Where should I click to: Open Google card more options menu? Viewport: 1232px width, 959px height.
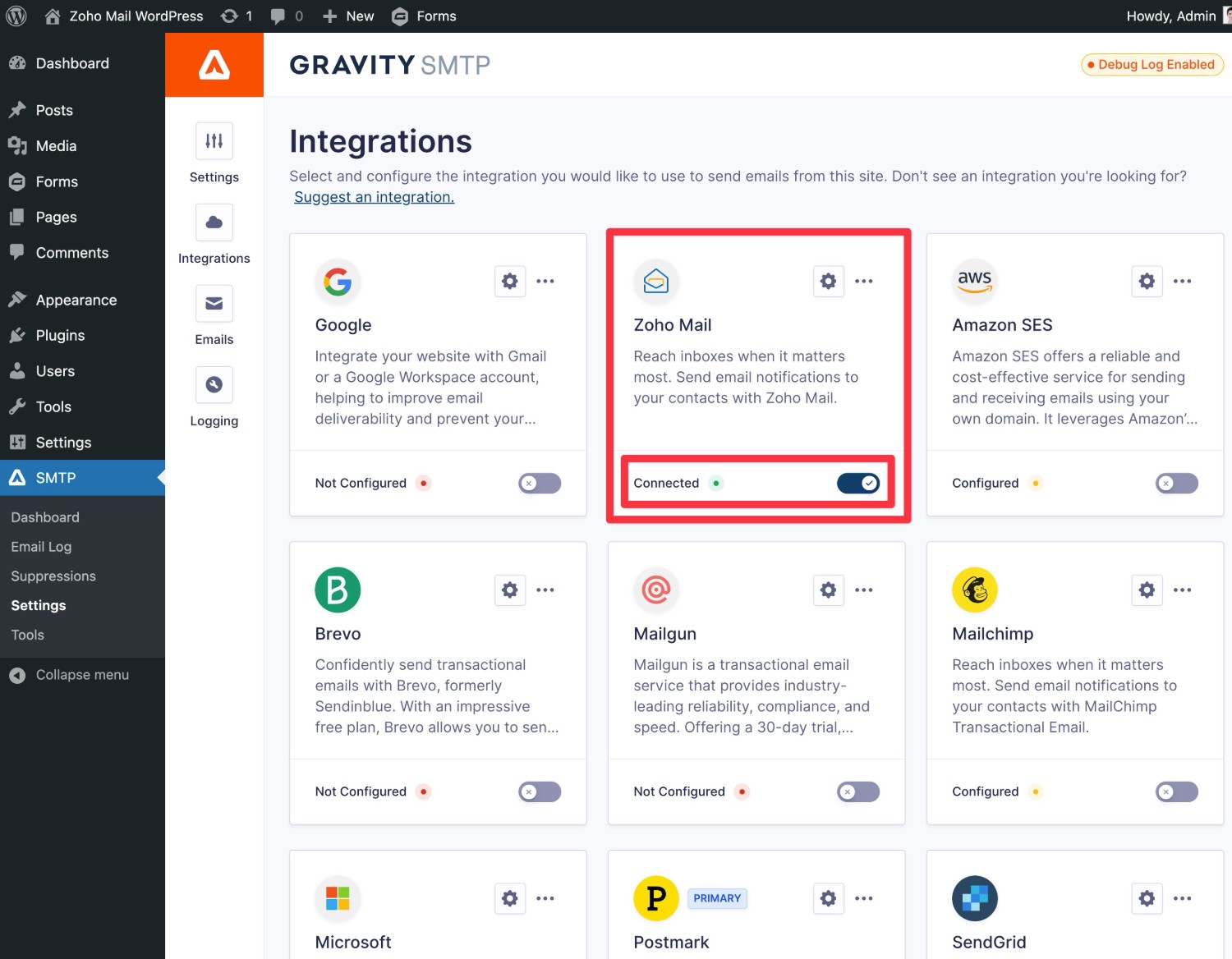pyautogui.click(x=545, y=282)
